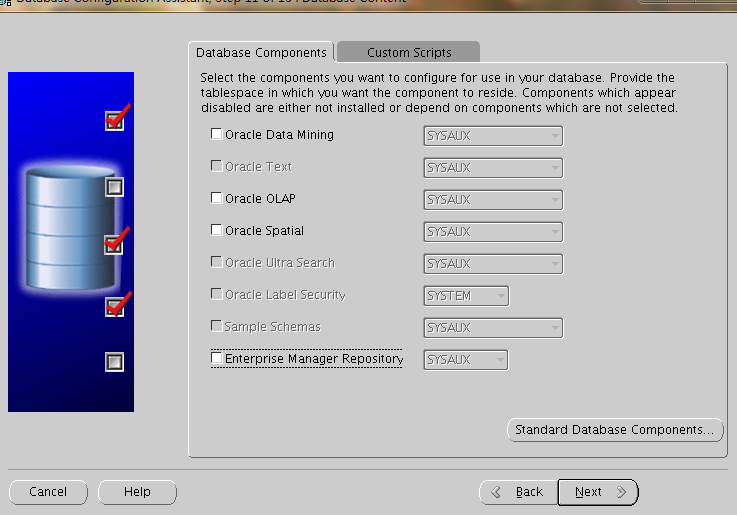This screenshot has width=737, height=515.
Task: Enable the Oracle OLAP checkbox
Action: pos(216,198)
